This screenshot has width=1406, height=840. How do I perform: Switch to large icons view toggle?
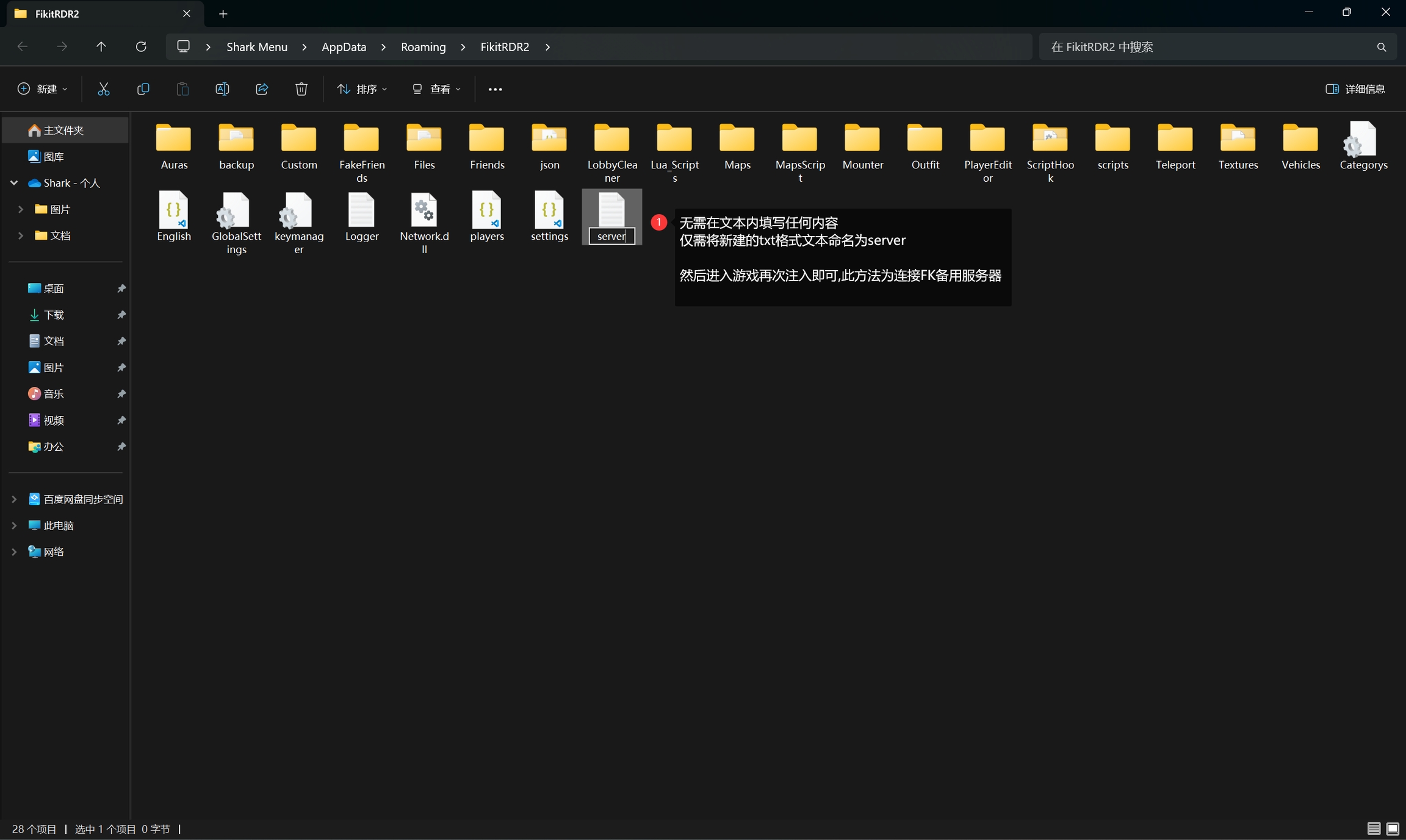(x=1393, y=828)
